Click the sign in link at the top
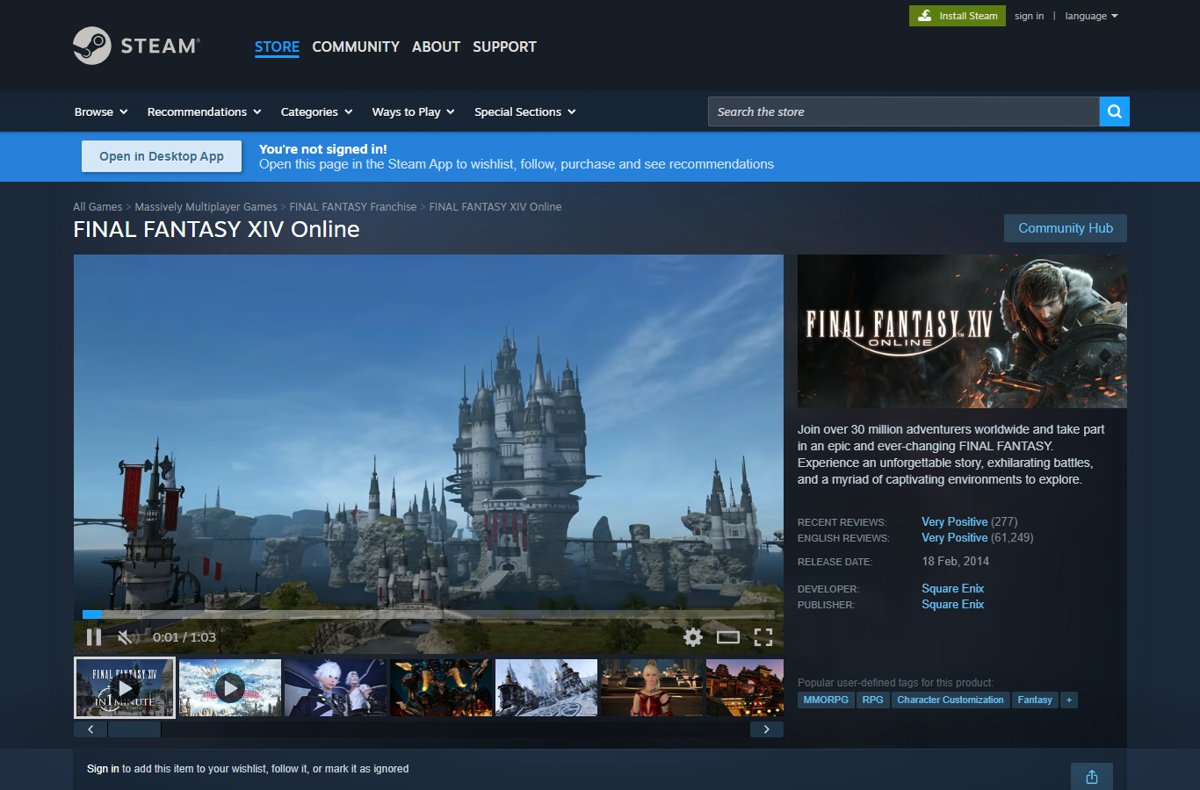This screenshot has width=1200, height=790. pyautogui.click(x=1029, y=16)
